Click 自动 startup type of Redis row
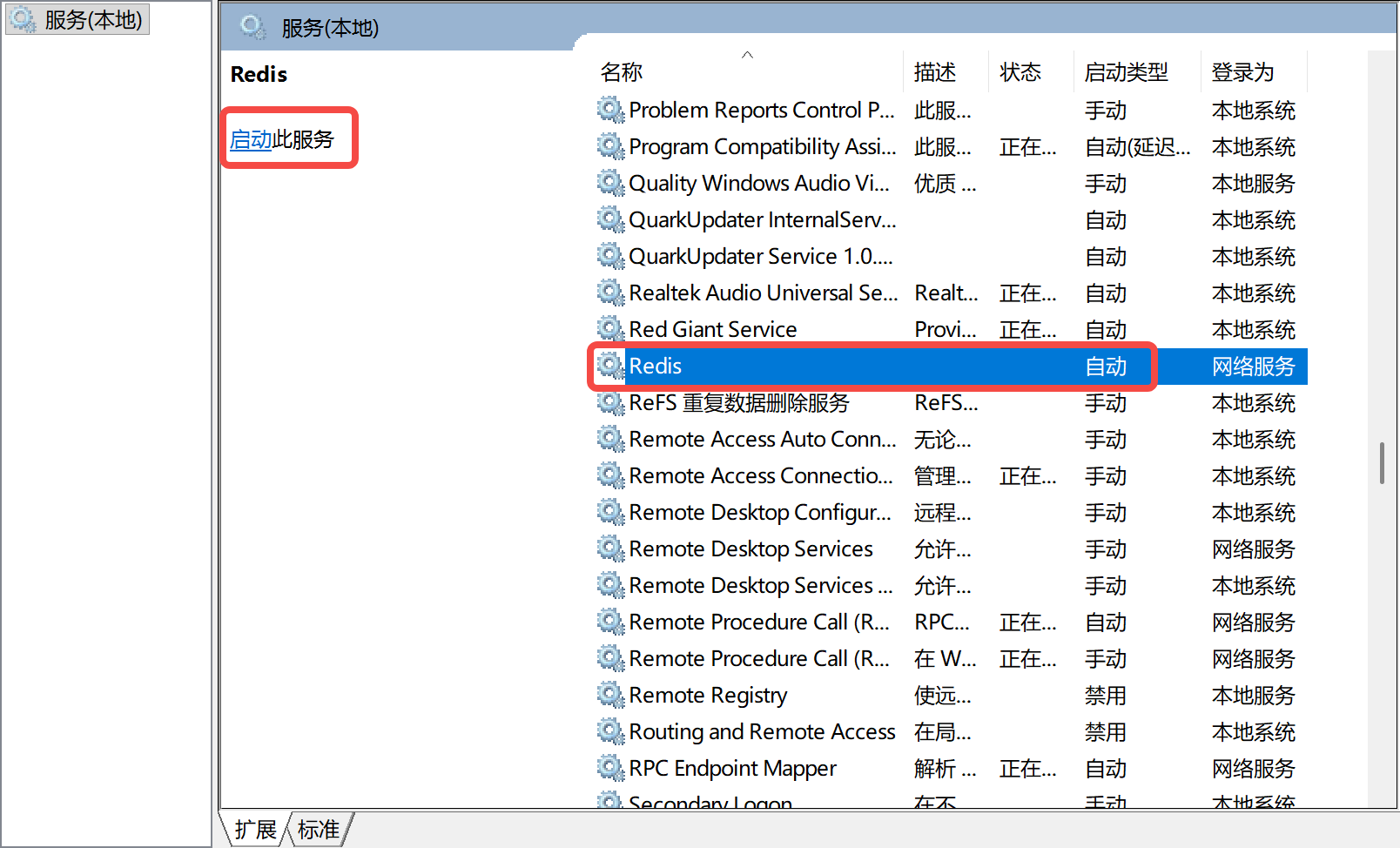 pos(1106,367)
